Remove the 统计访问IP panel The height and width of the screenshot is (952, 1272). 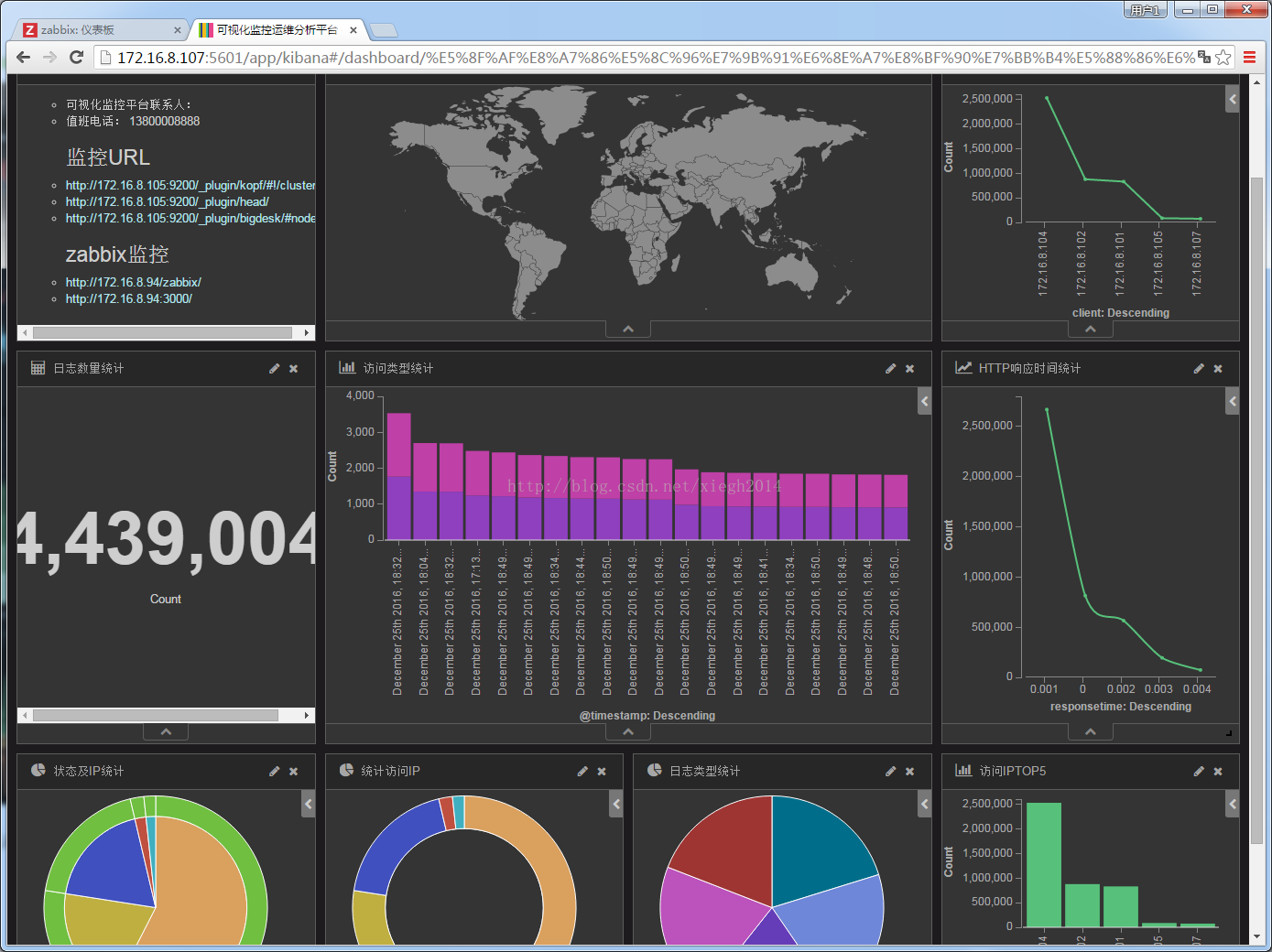(602, 772)
